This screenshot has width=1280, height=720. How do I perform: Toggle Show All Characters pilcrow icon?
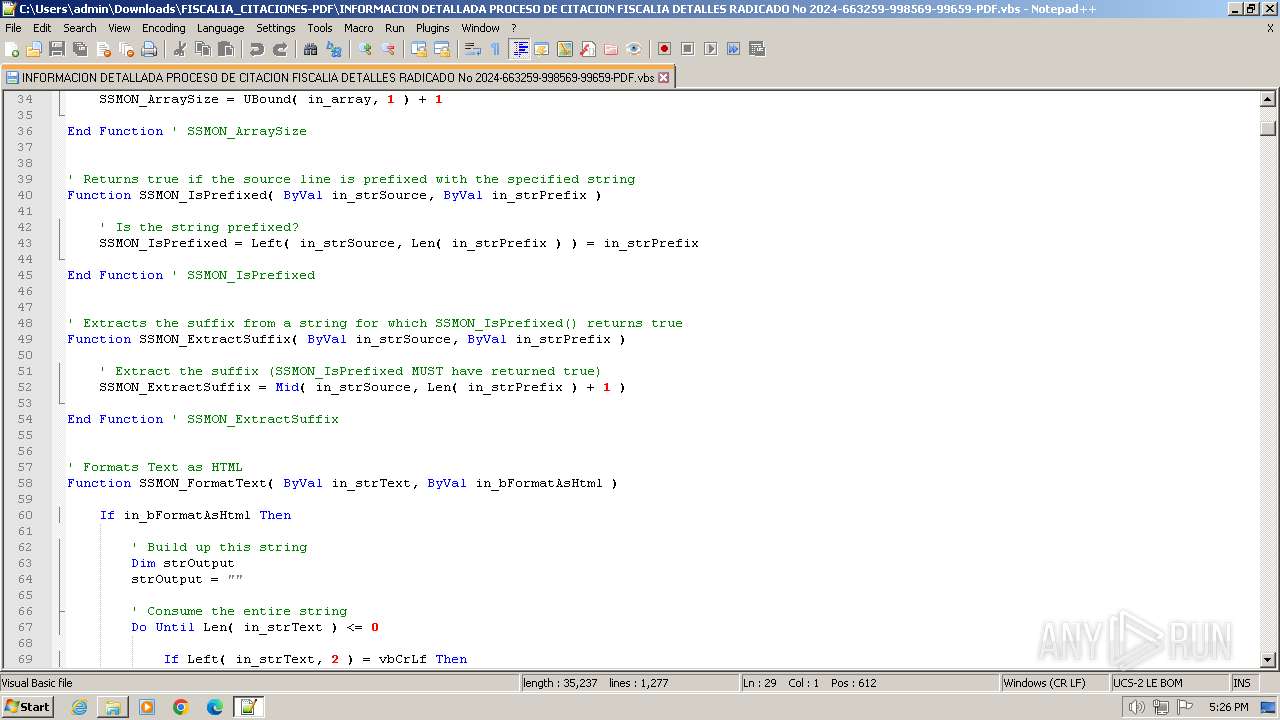pos(495,49)
